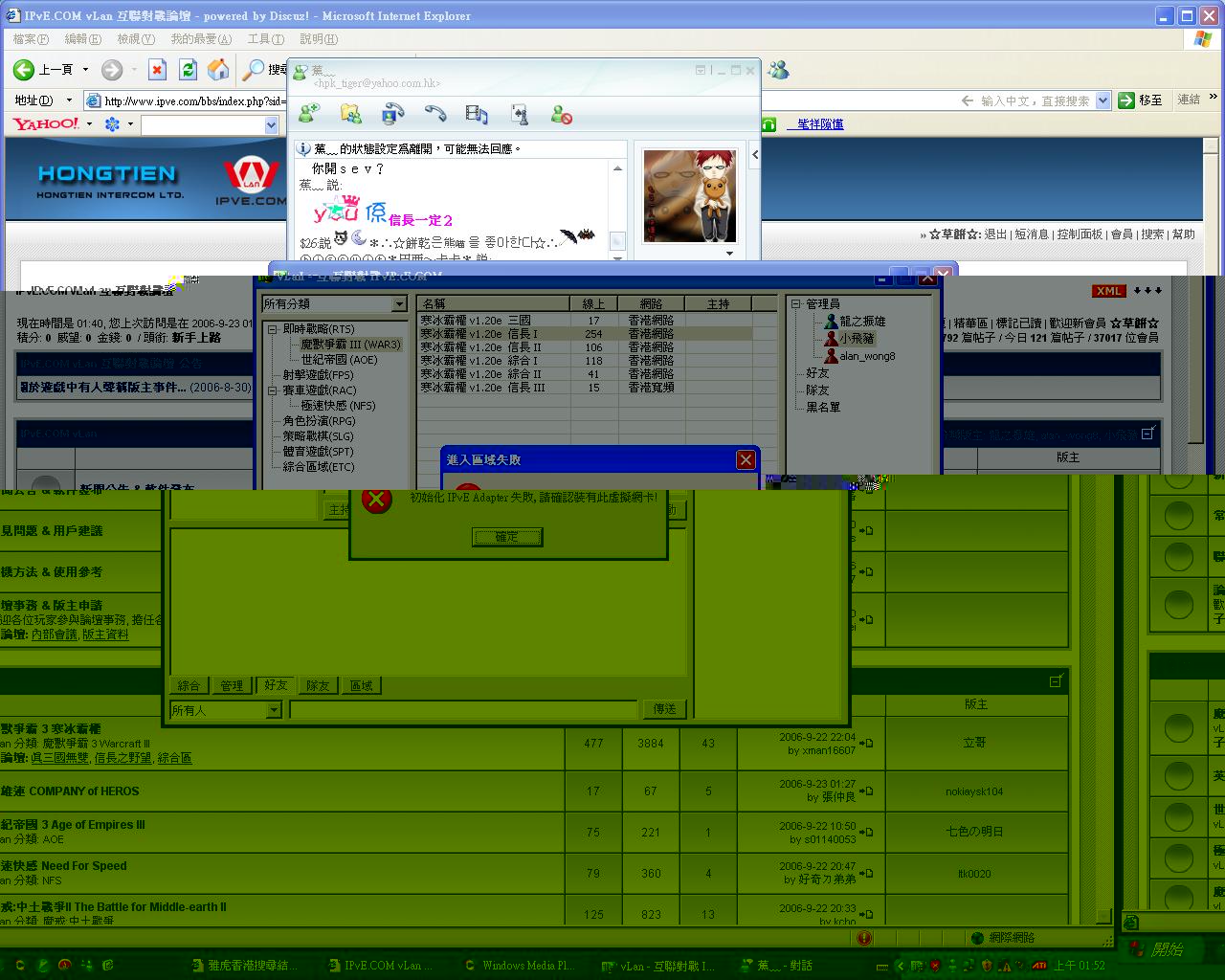Screen dimensions: 1225x980
Task: Select room 寒冰霸權 v1.20e 綜合 I
Action: 479,361
